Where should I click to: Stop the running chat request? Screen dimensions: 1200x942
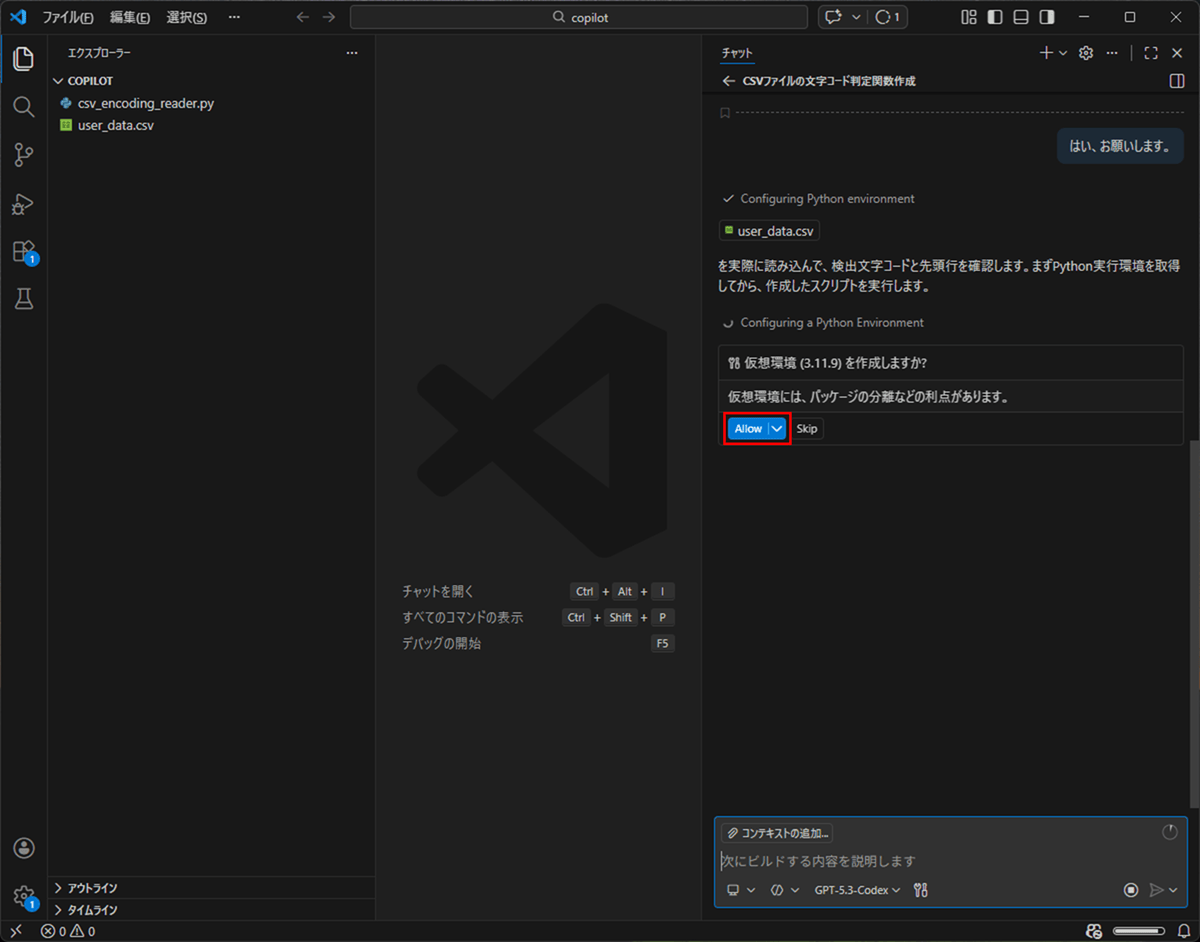[1131, 890]
